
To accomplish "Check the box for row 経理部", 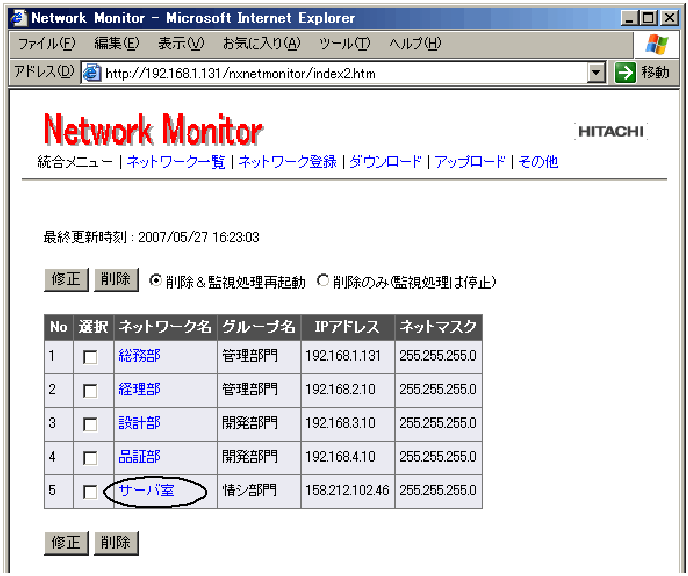I will pos(90,390).
